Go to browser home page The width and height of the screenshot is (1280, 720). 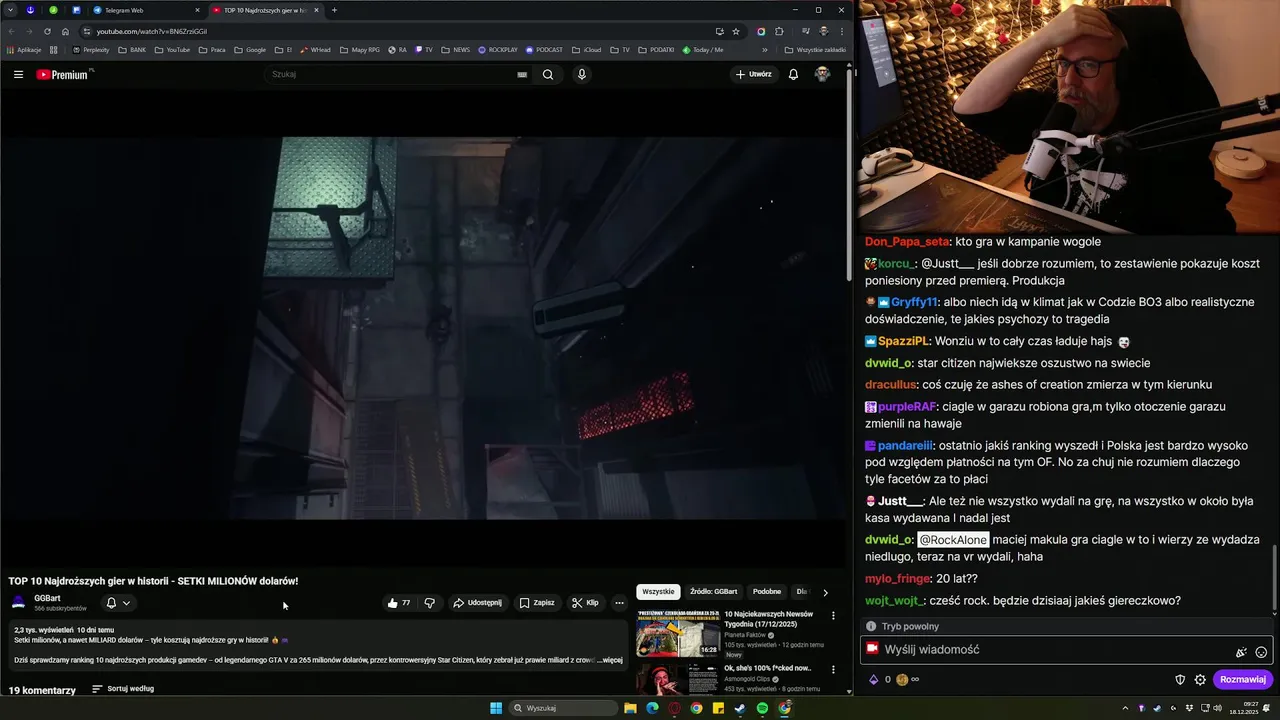tap(66, 31)
